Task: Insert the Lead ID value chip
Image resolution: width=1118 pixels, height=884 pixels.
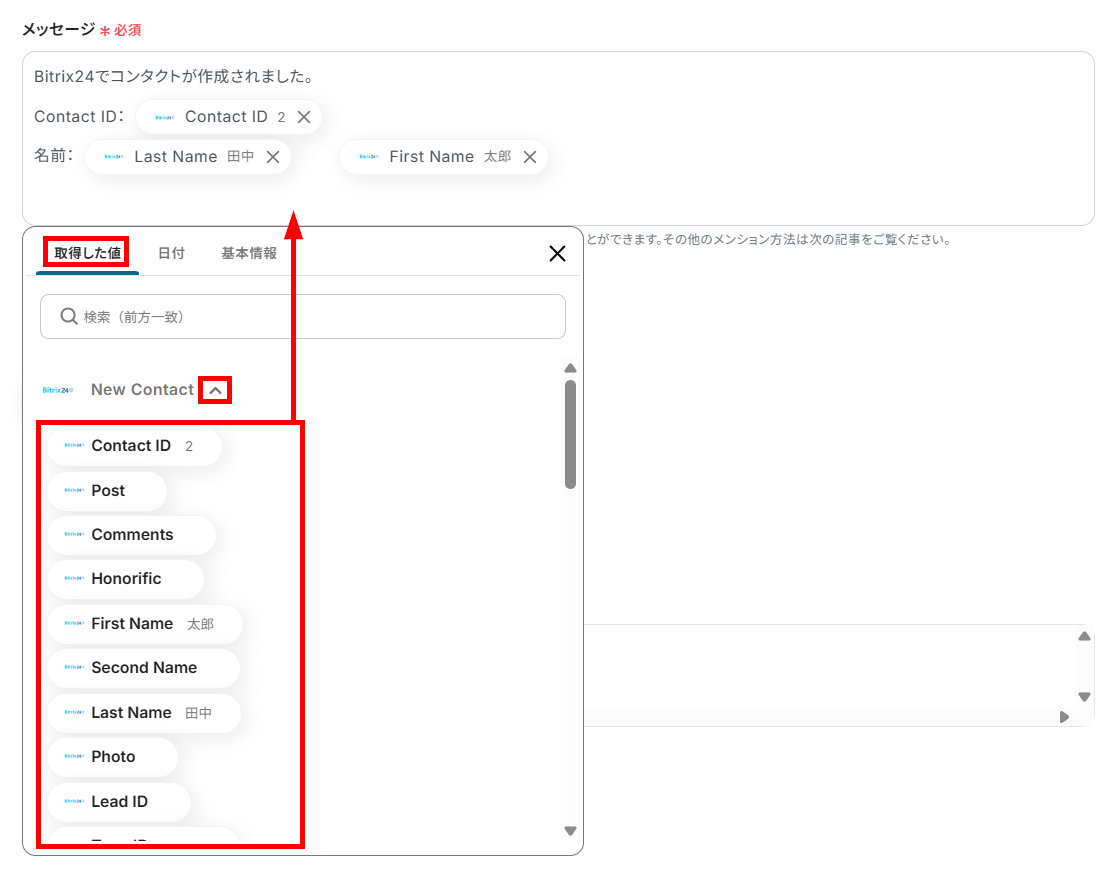Action: coord(119,802)
